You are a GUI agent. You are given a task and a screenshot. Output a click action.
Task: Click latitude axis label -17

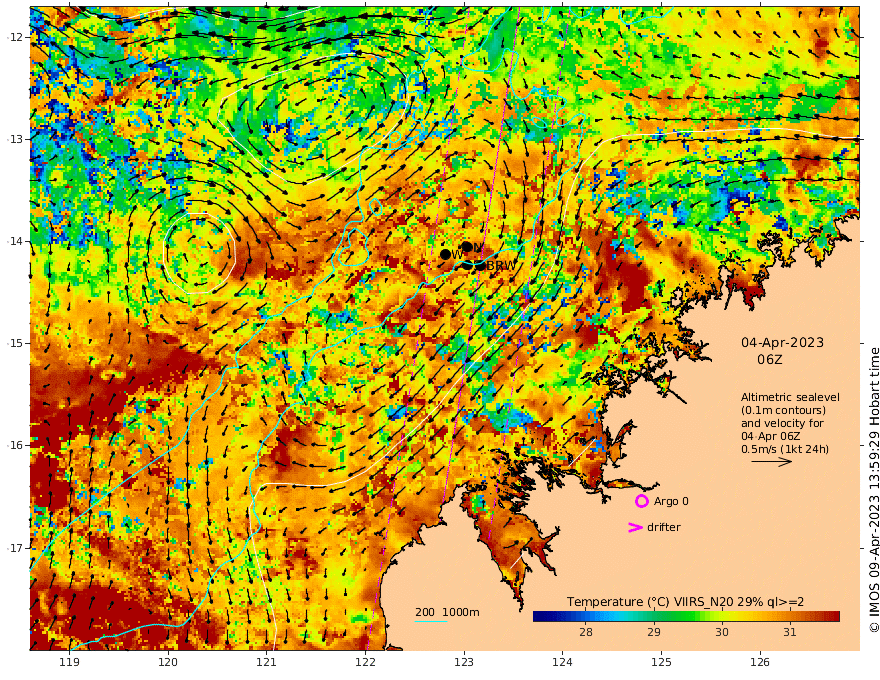15,548
